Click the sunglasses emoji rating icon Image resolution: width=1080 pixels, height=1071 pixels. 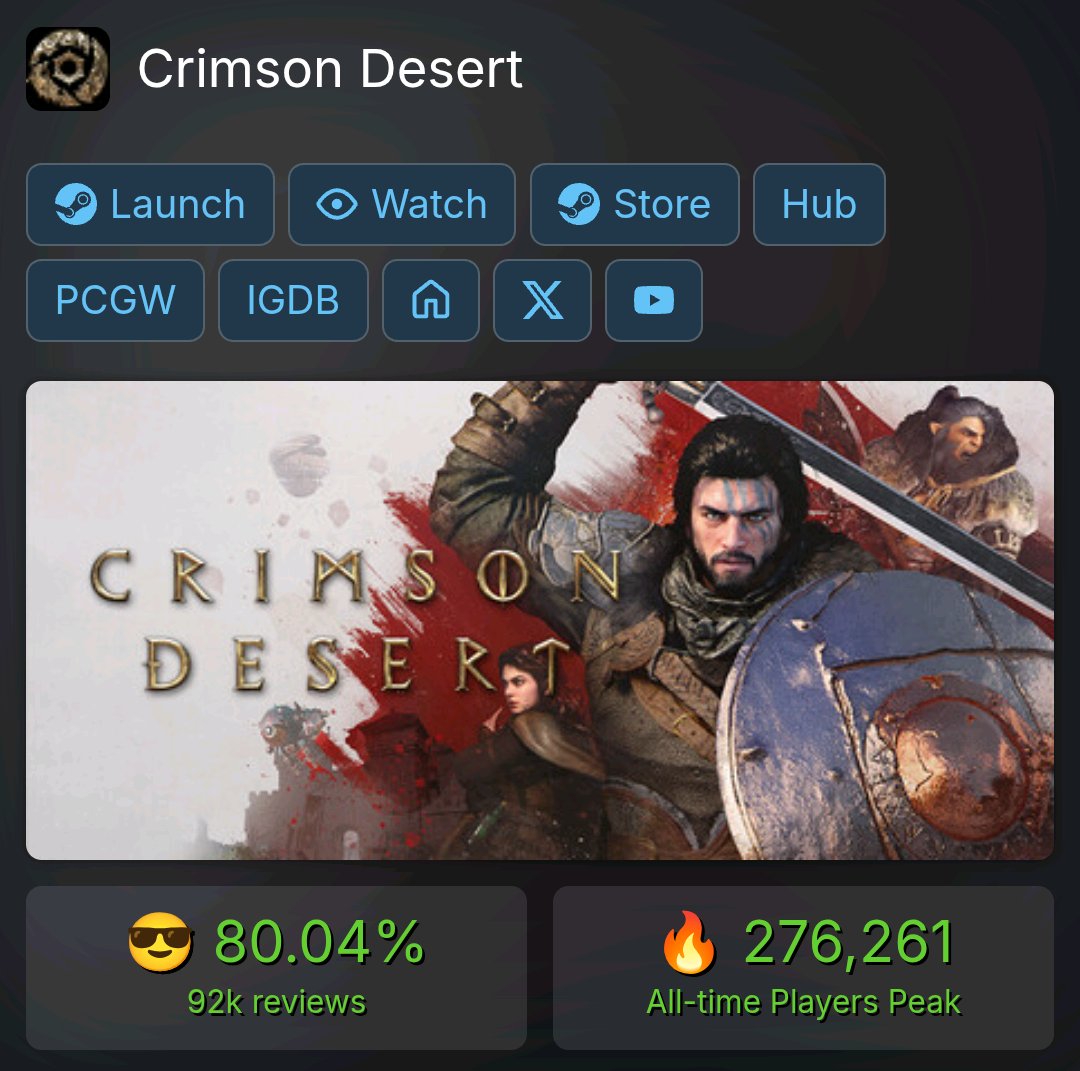pyautogui.click(x=160, y=942)
